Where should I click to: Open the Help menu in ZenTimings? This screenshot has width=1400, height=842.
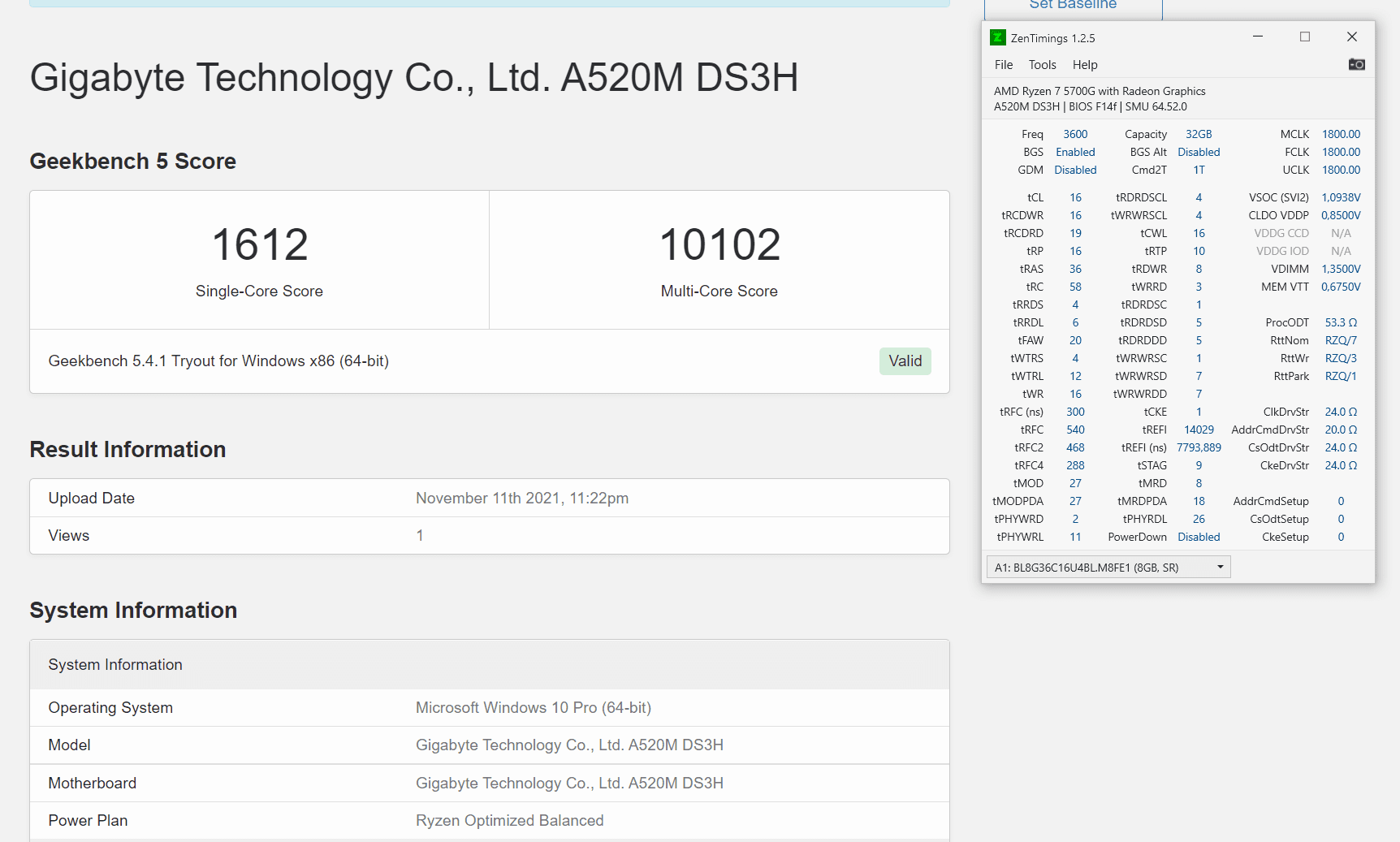click(1085, 65)
